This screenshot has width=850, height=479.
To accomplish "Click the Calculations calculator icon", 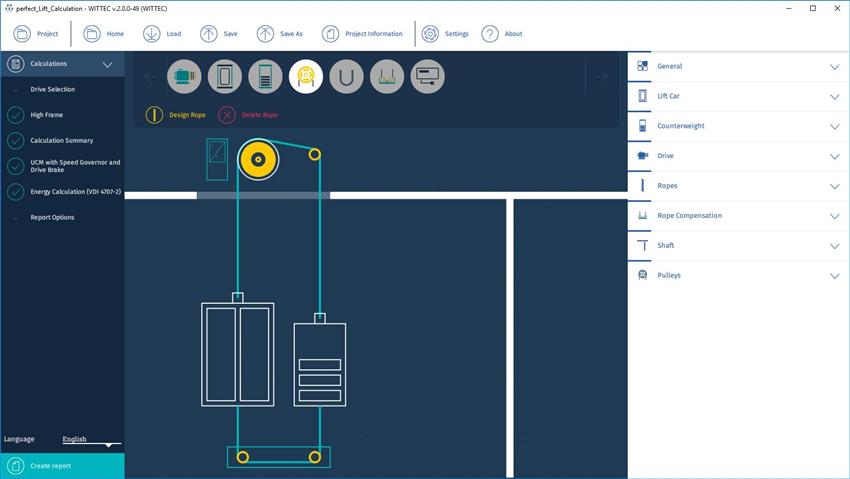I will coord(16,64).
